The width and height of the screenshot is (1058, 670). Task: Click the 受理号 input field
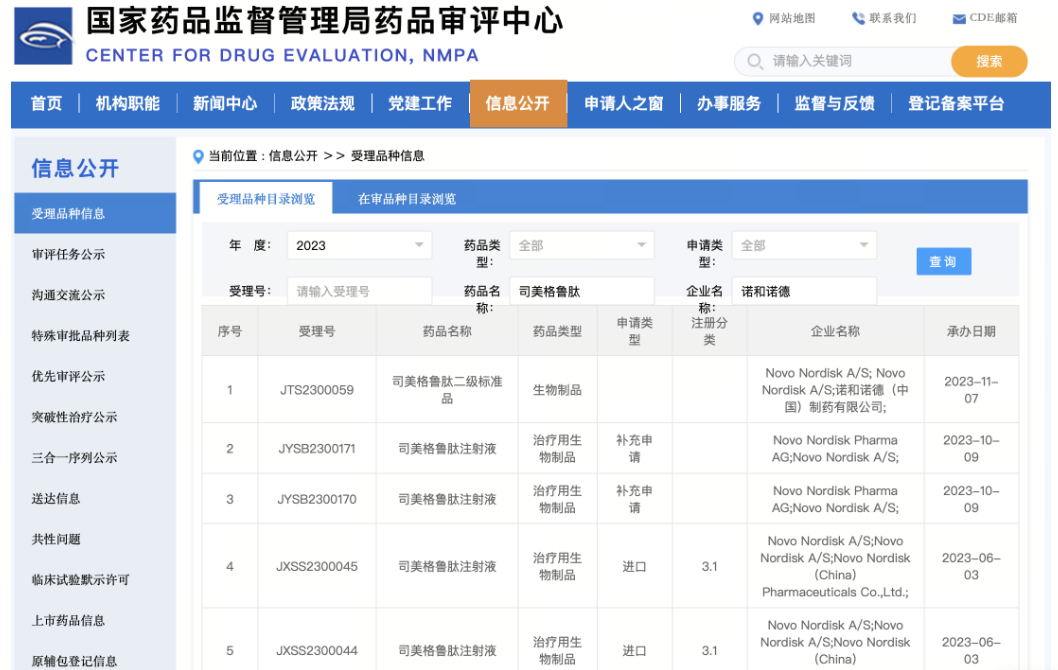click(360, 291)
